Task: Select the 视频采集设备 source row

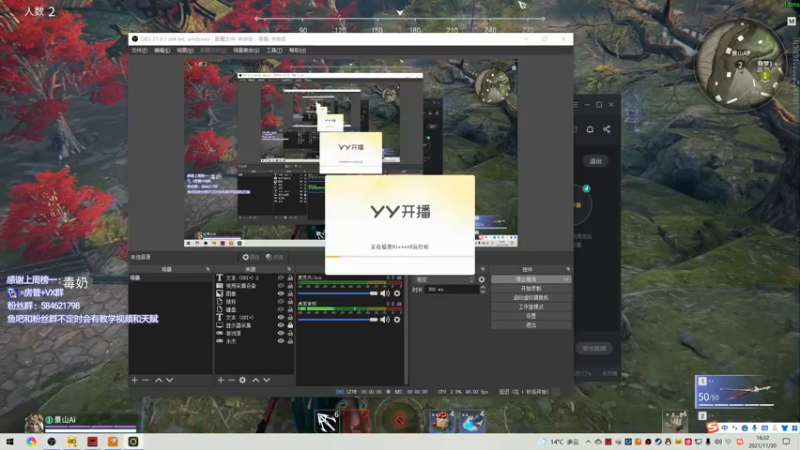Action: (x=254, y=286)
